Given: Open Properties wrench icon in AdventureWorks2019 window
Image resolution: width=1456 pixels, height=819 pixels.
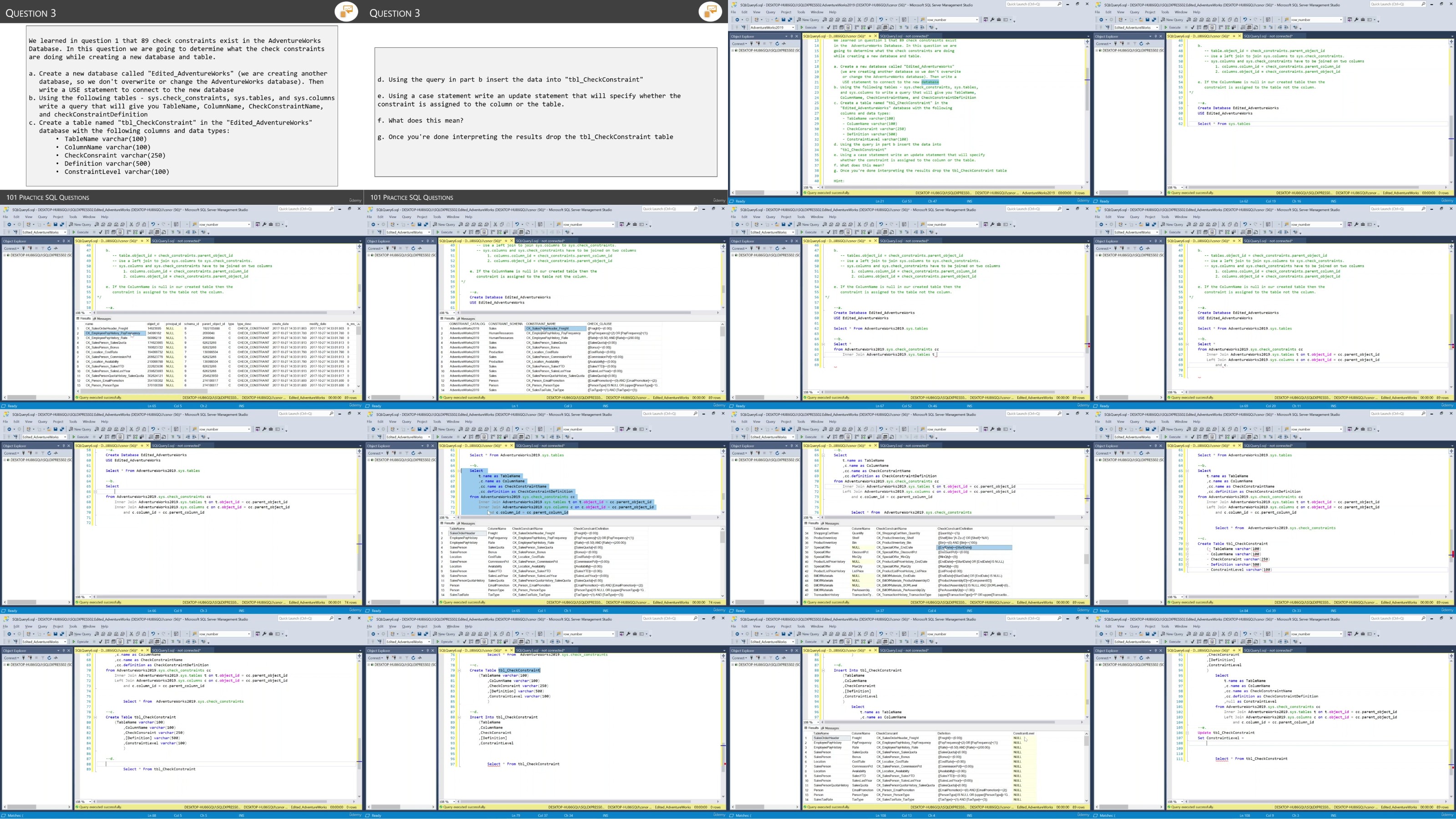Looking at the screenshot, I should click(x=992, y=20).
